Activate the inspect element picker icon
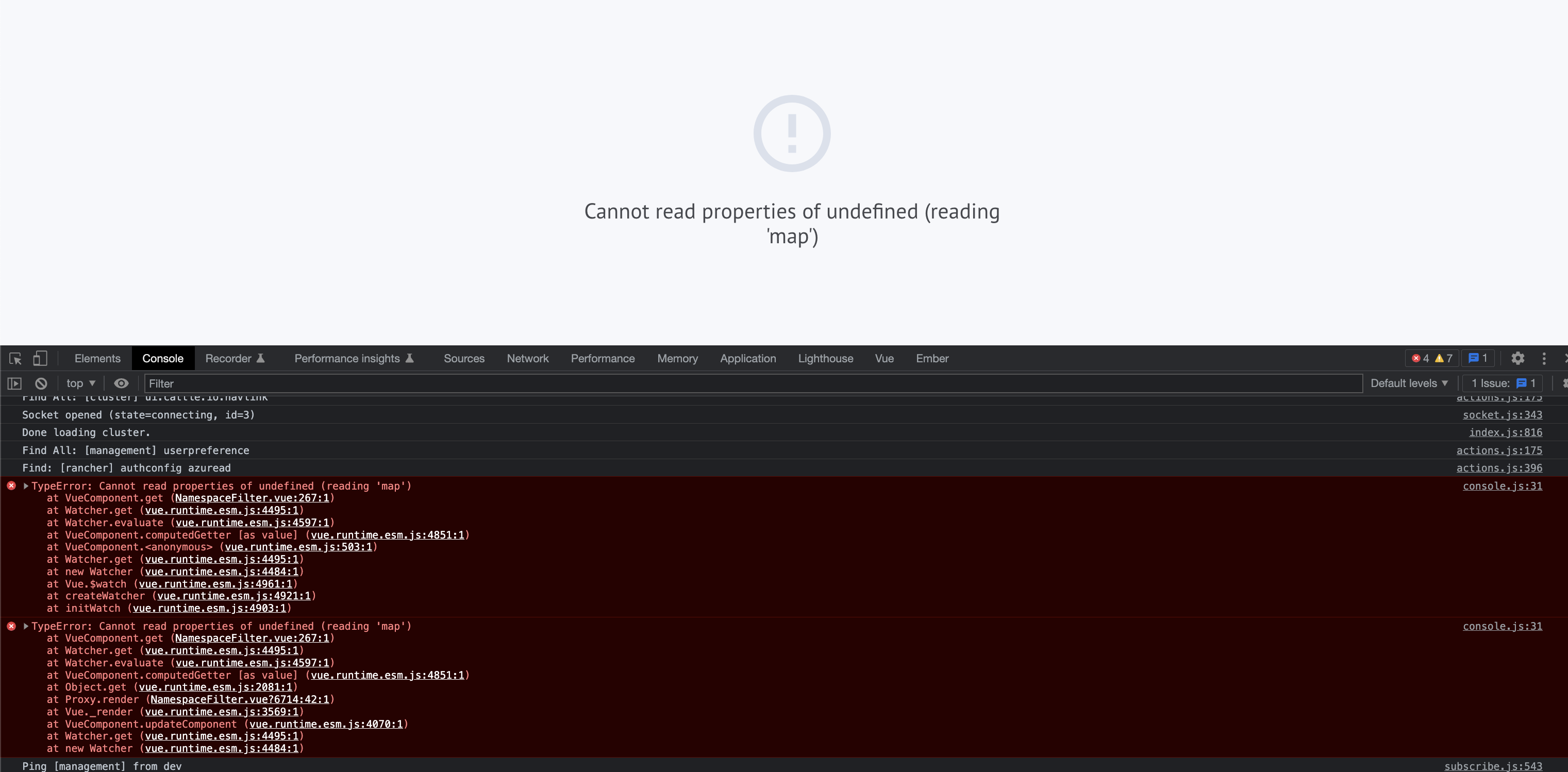This screenshot has width=1568, height=772. click(x=16, y=358)
